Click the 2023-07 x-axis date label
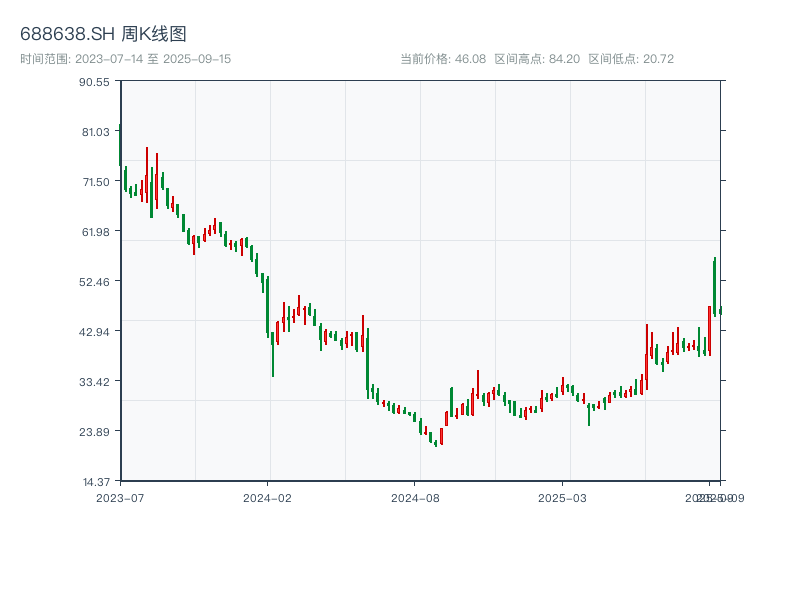Viewport: 800px width, 600px height. tap(120, 497)
